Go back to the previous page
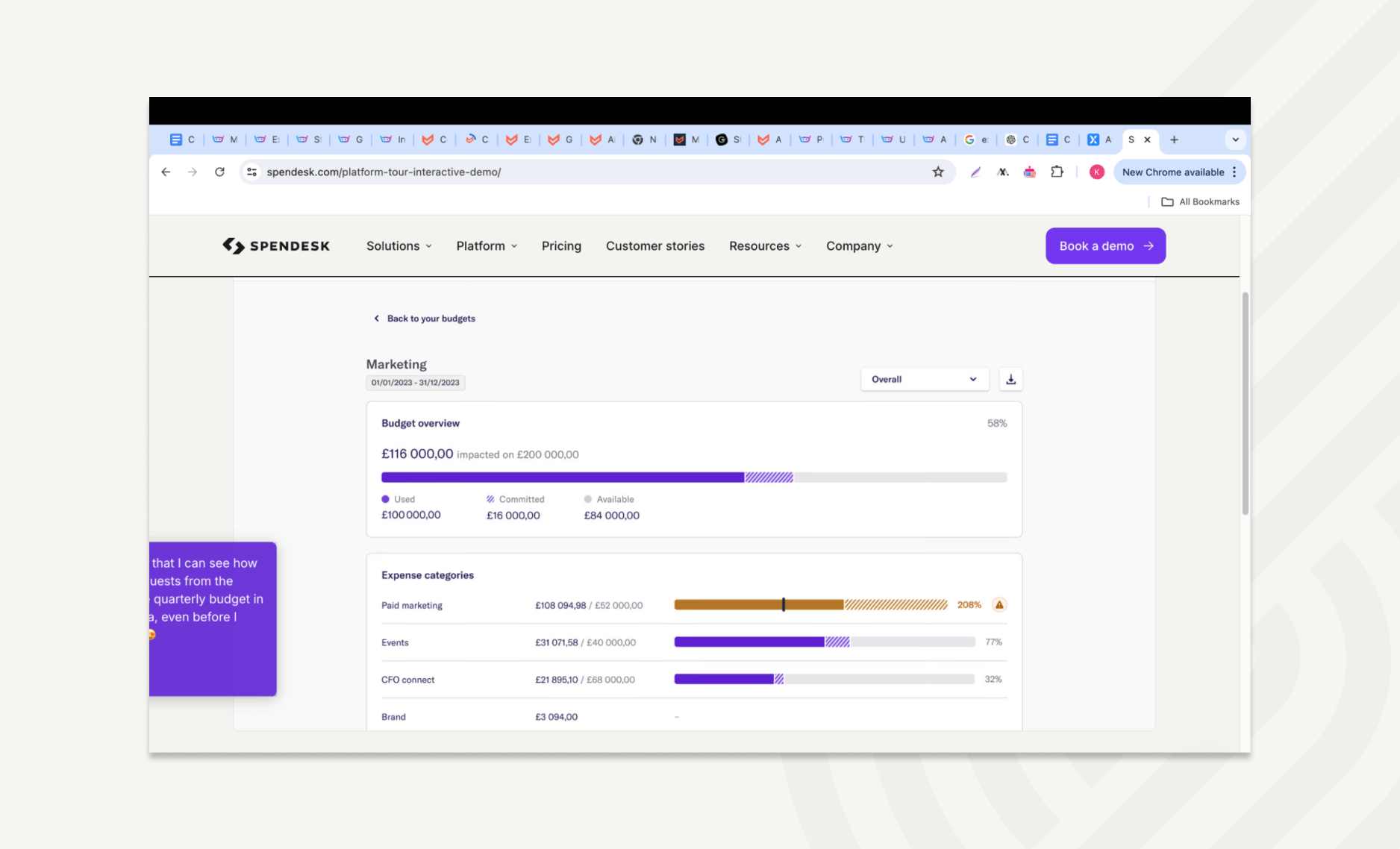 pyautogui.click(x=166, y=172)
